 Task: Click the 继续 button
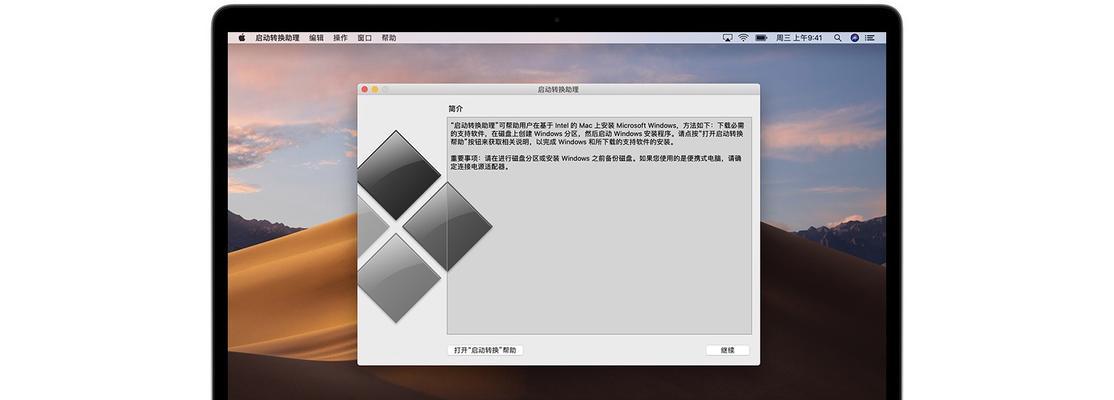[728, 350]
